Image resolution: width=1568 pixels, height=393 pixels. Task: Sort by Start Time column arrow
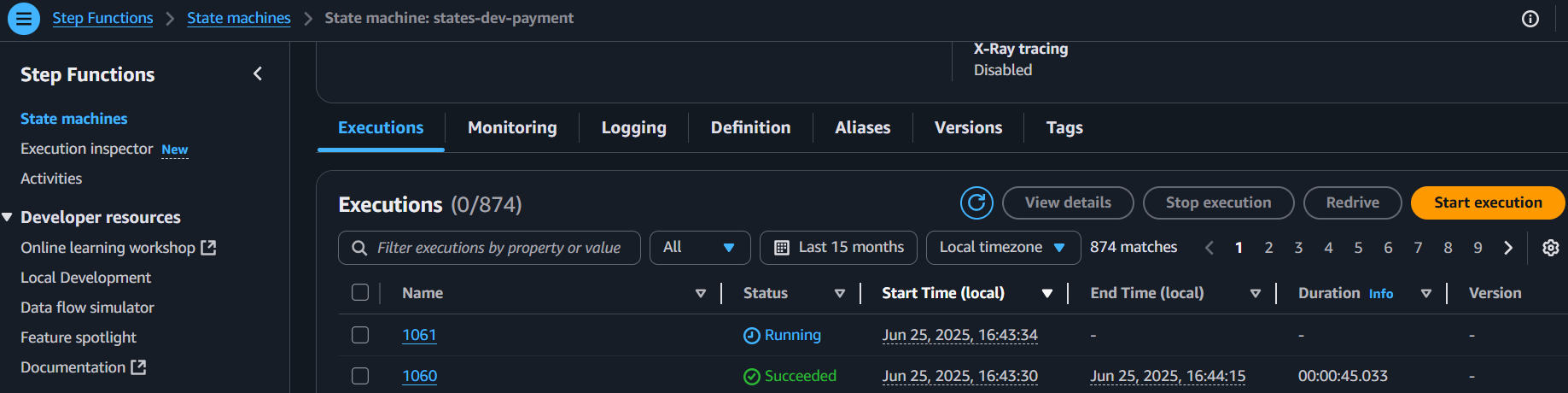point(1046,293)
